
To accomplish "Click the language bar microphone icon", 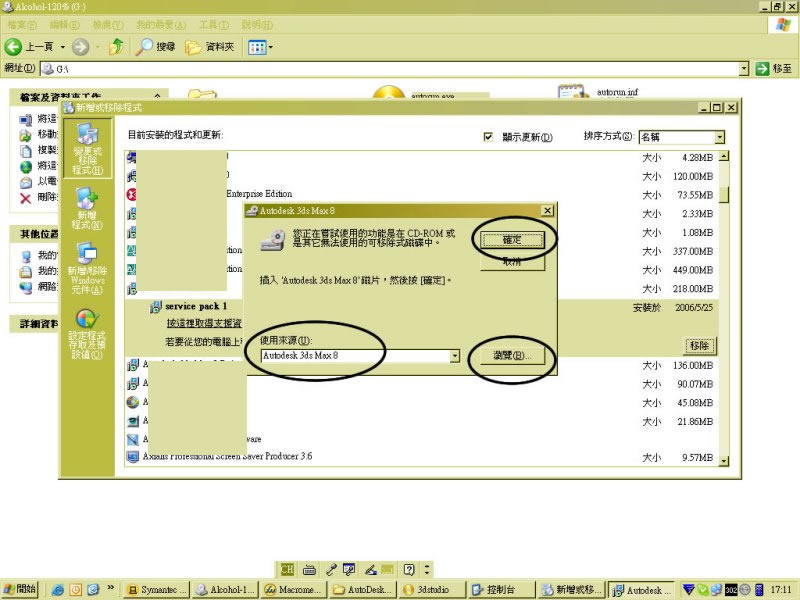I will 331,569.
